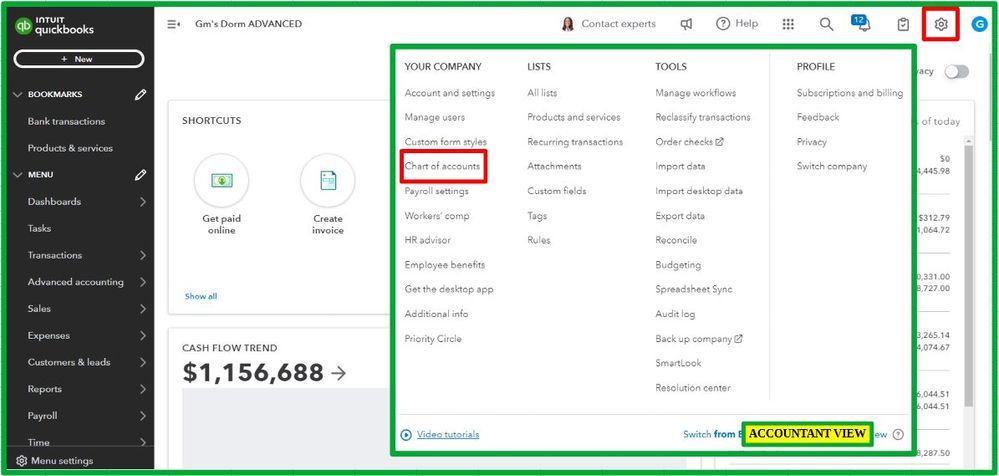Image resolution: width=999 pixels, height=476 pixels.
Task: Open Rules list
Action: point(539,240)
